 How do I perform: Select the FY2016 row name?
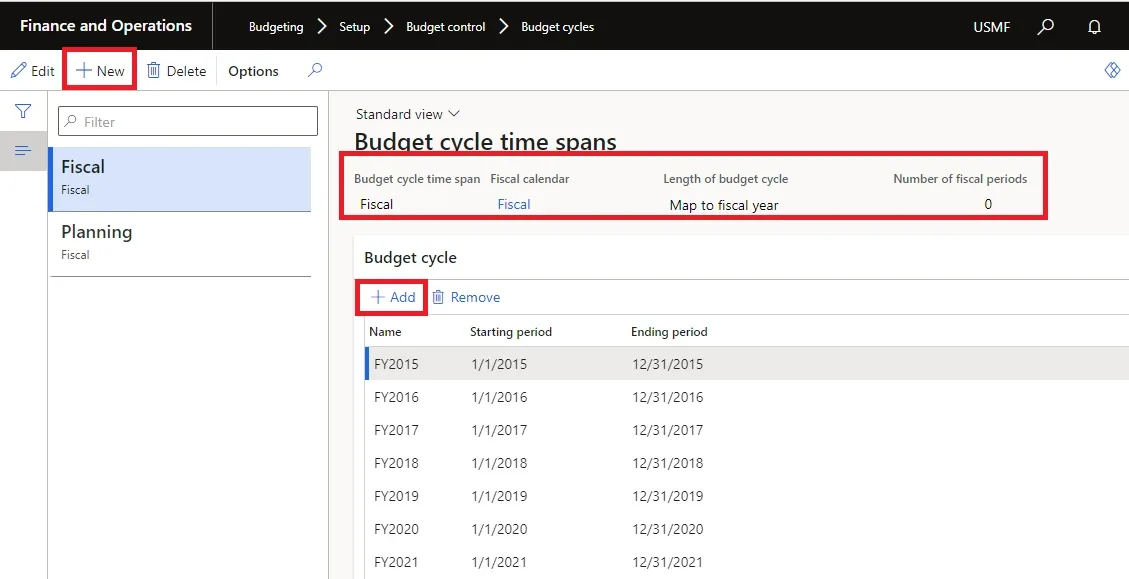396,398
